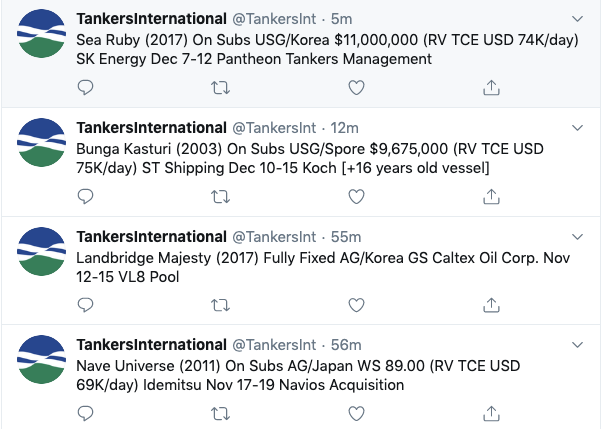Expand the Bunga Kasturi tweet's menu chevron
Viewport: 601px width, 429px height.
pyautogui.click(x=577, y=127)
